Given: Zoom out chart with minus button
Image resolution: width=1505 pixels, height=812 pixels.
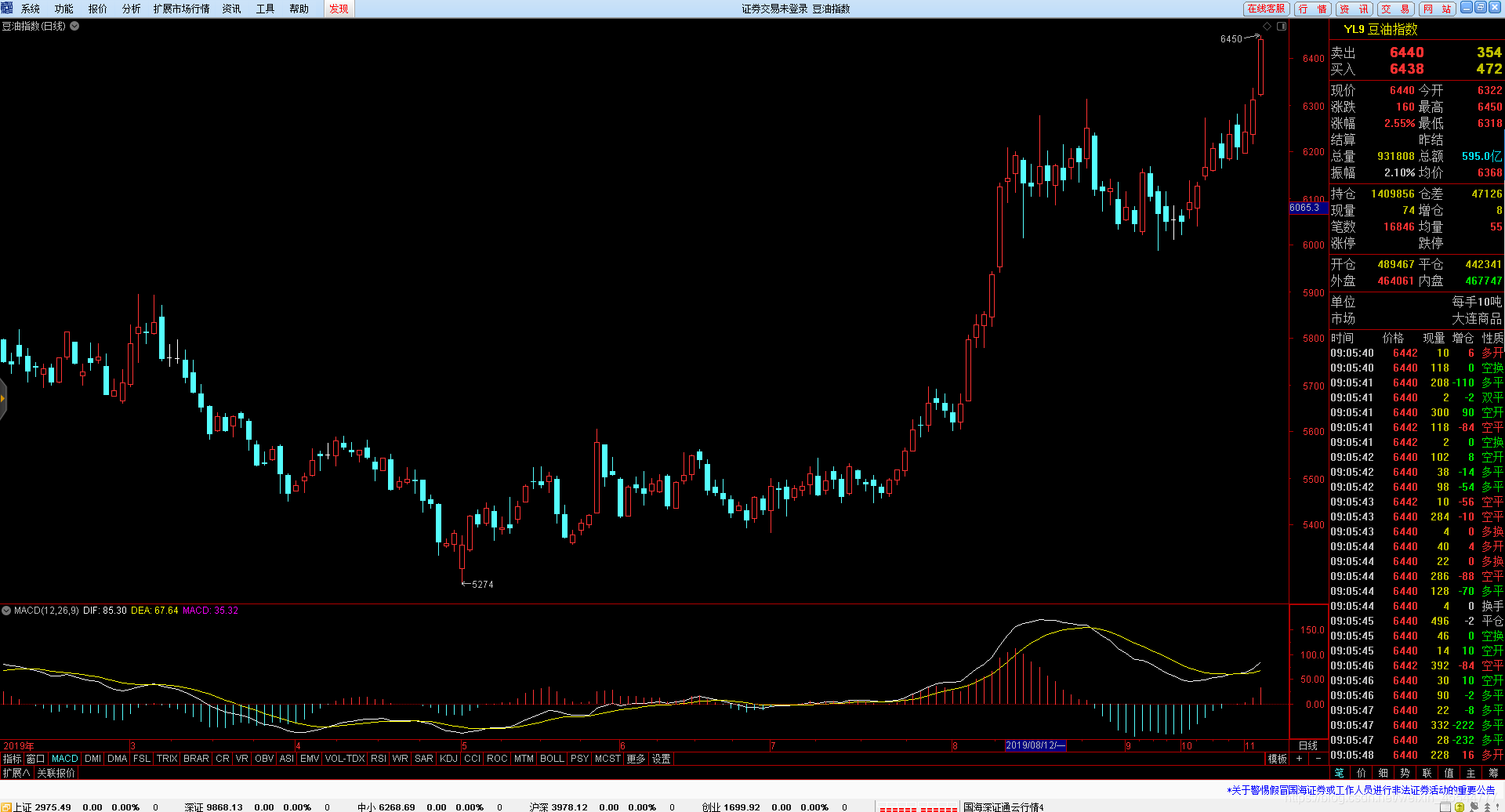Looking at the screenshot, I should [1318, 759].
